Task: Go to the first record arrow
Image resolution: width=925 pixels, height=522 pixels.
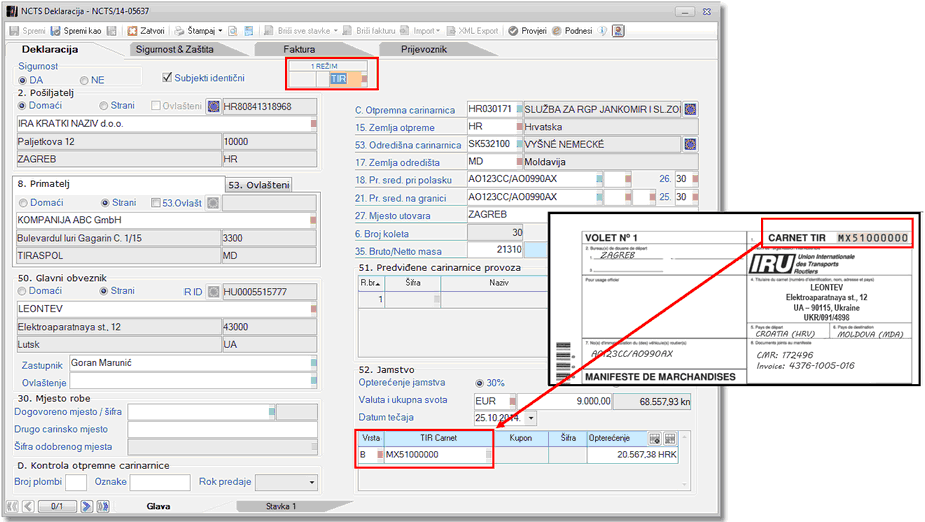Action: 12,506
